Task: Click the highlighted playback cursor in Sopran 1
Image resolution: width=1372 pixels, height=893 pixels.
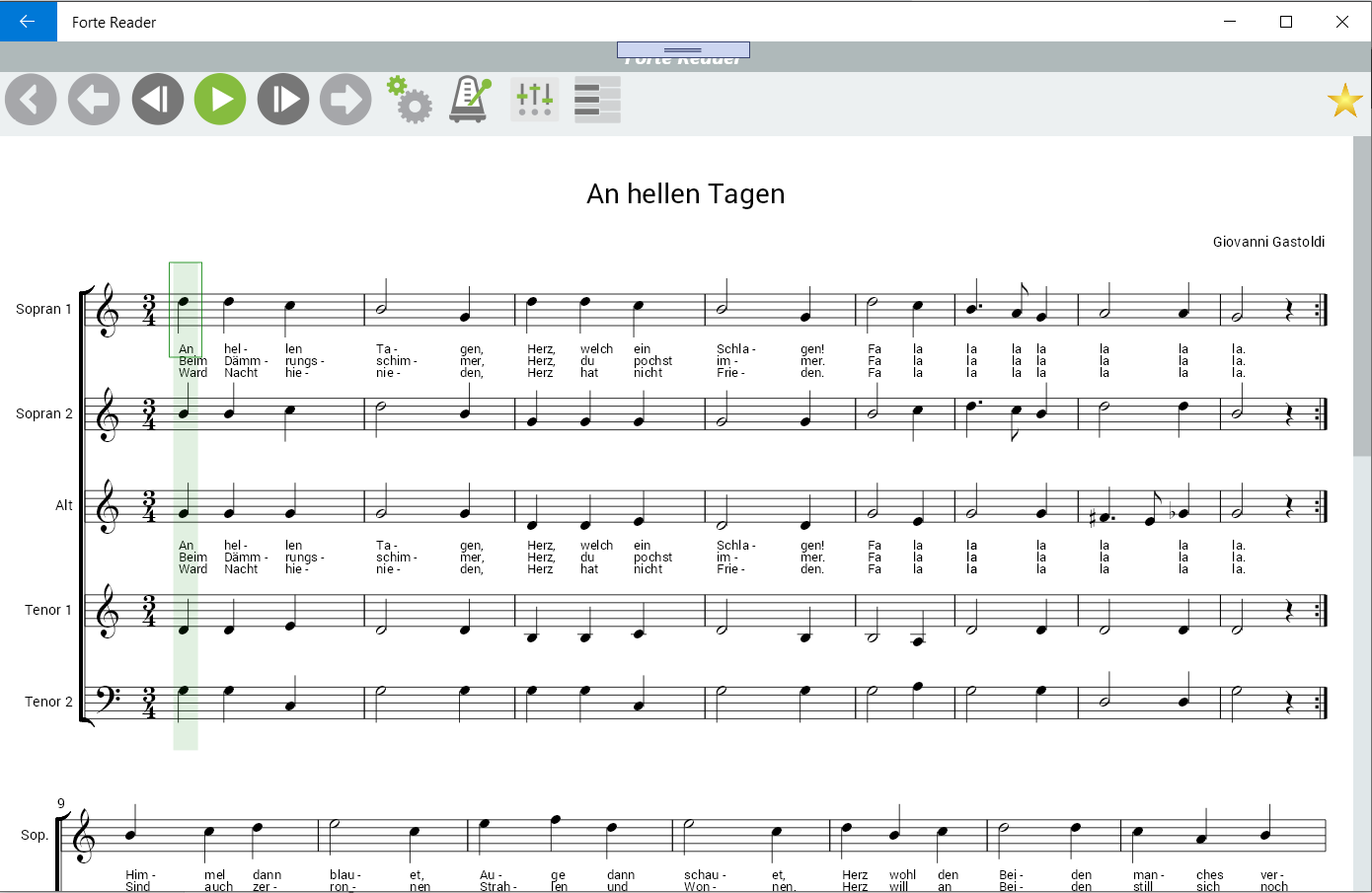Action: [186, 310]
